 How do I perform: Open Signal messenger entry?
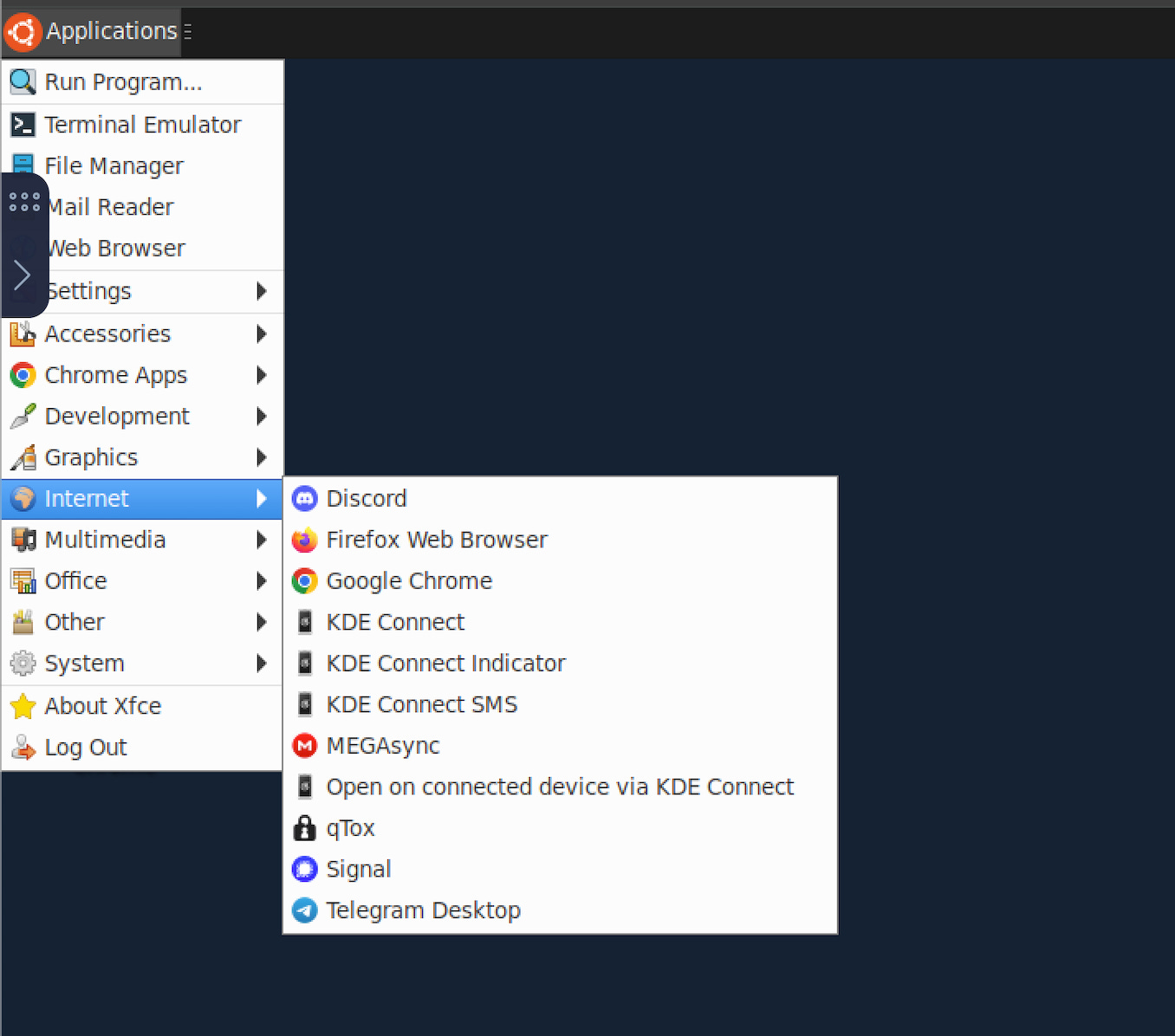pos(560,869)
